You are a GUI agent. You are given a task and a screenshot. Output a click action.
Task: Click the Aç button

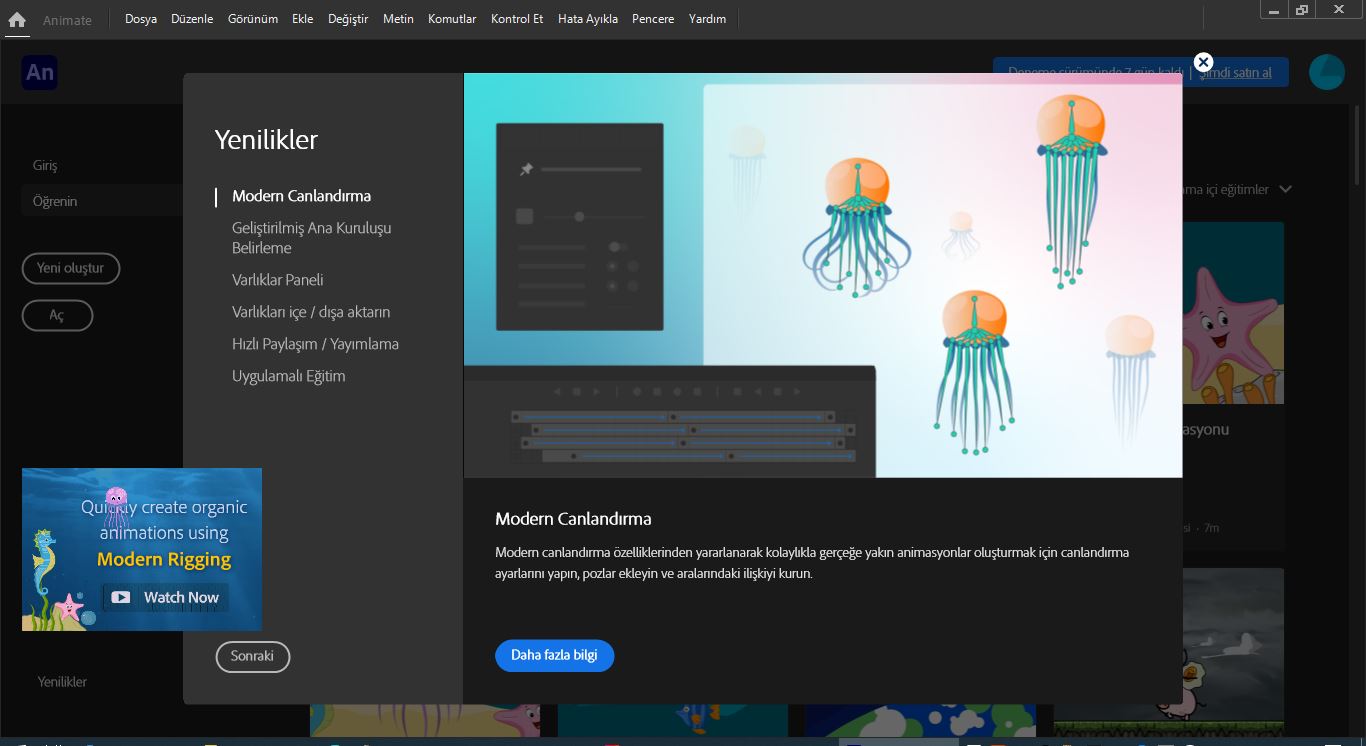57,315
